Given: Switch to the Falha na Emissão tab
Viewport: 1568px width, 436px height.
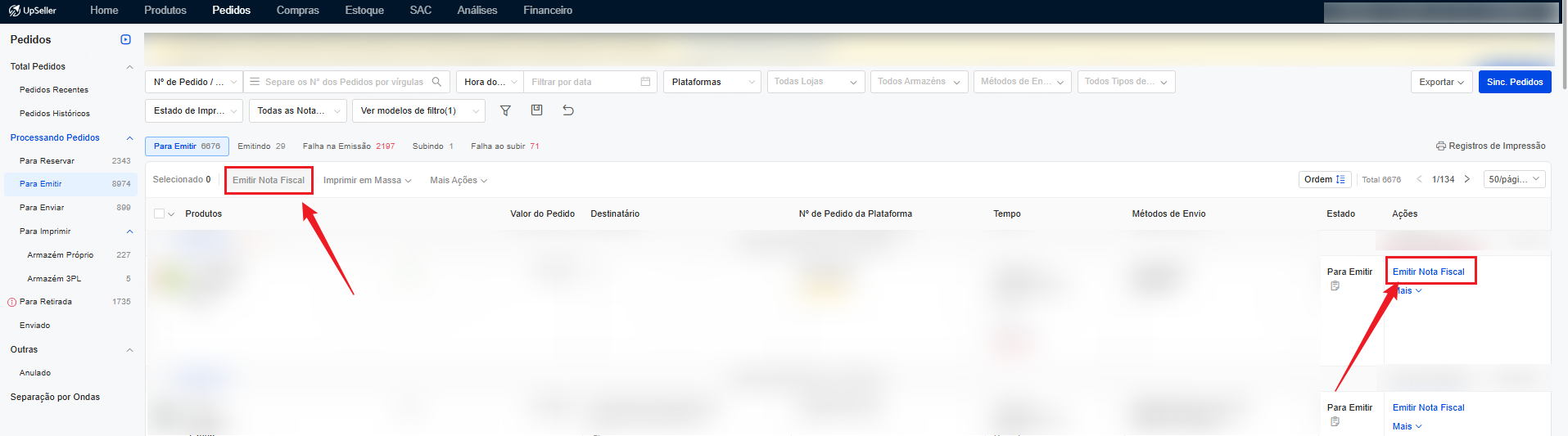Looking at the screenshot, I should [348, 146].
